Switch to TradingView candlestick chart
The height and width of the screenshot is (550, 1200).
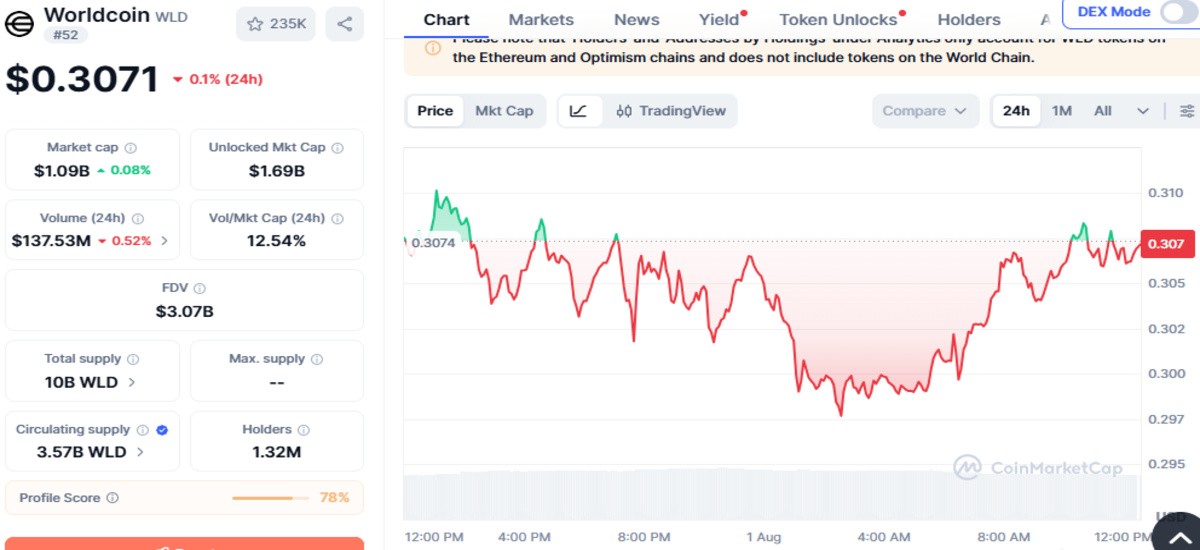(671, 111)
